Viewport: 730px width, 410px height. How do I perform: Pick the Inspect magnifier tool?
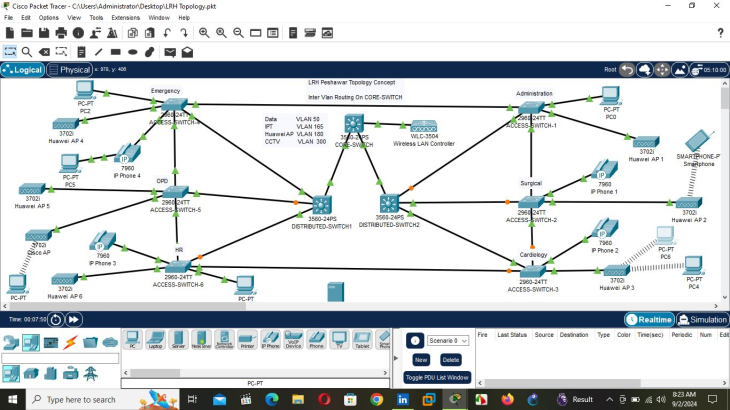[x=27, y=52]
